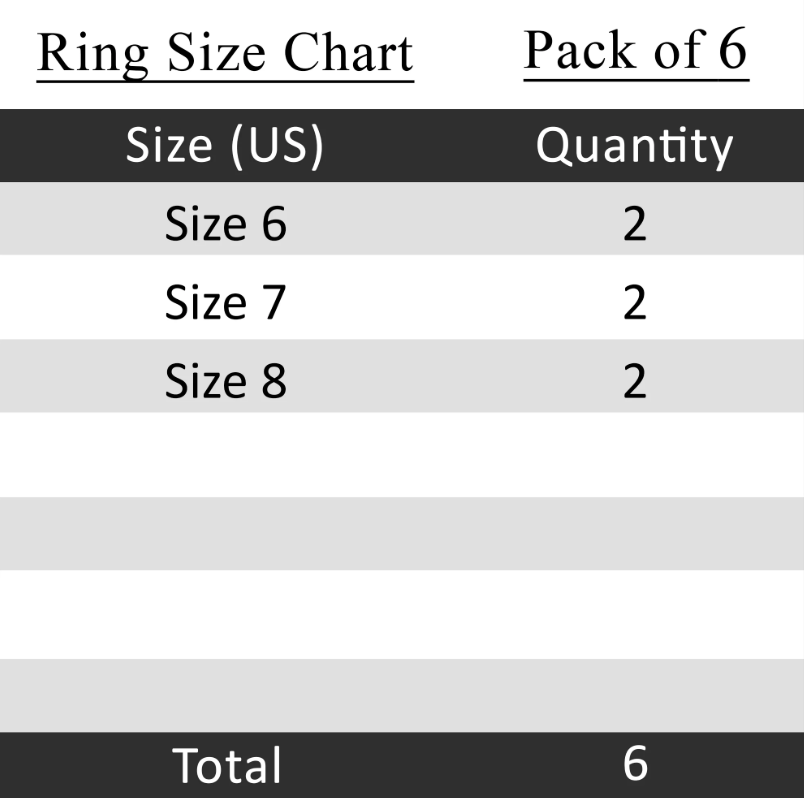Select the quantity value for Size 7

coord(634,301)
